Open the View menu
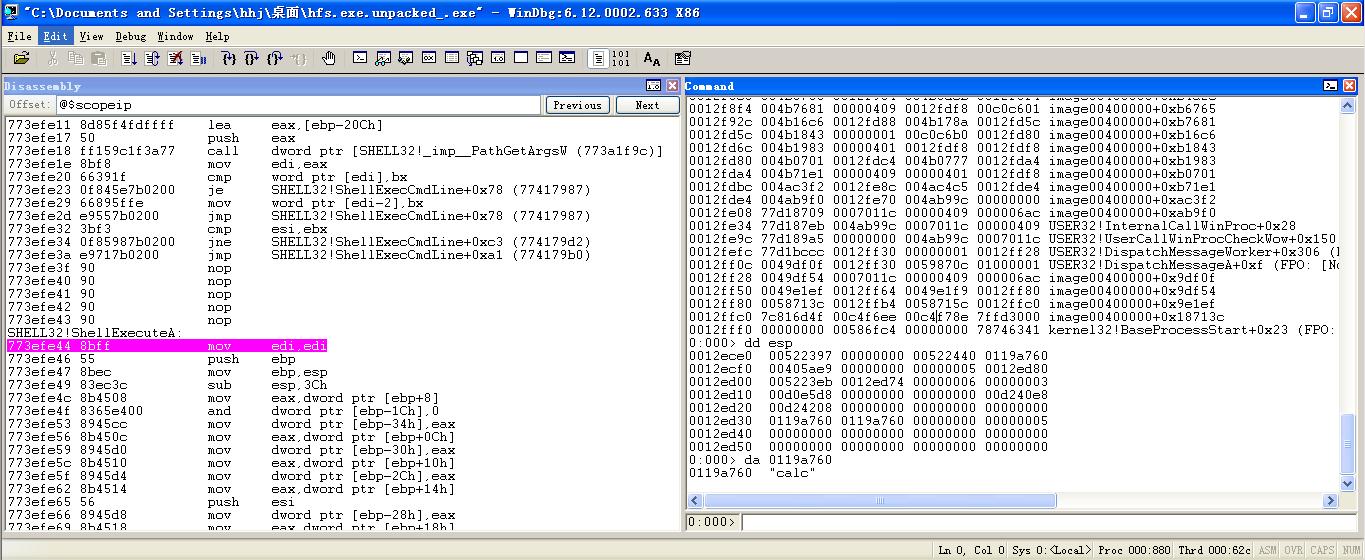The width and height of the screenshot is (1365, 560). 91,36
